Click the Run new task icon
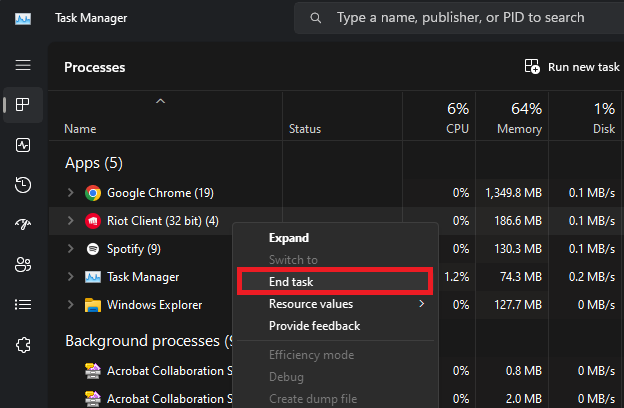Viewport: 624px width, 408px height. point(532,66)
